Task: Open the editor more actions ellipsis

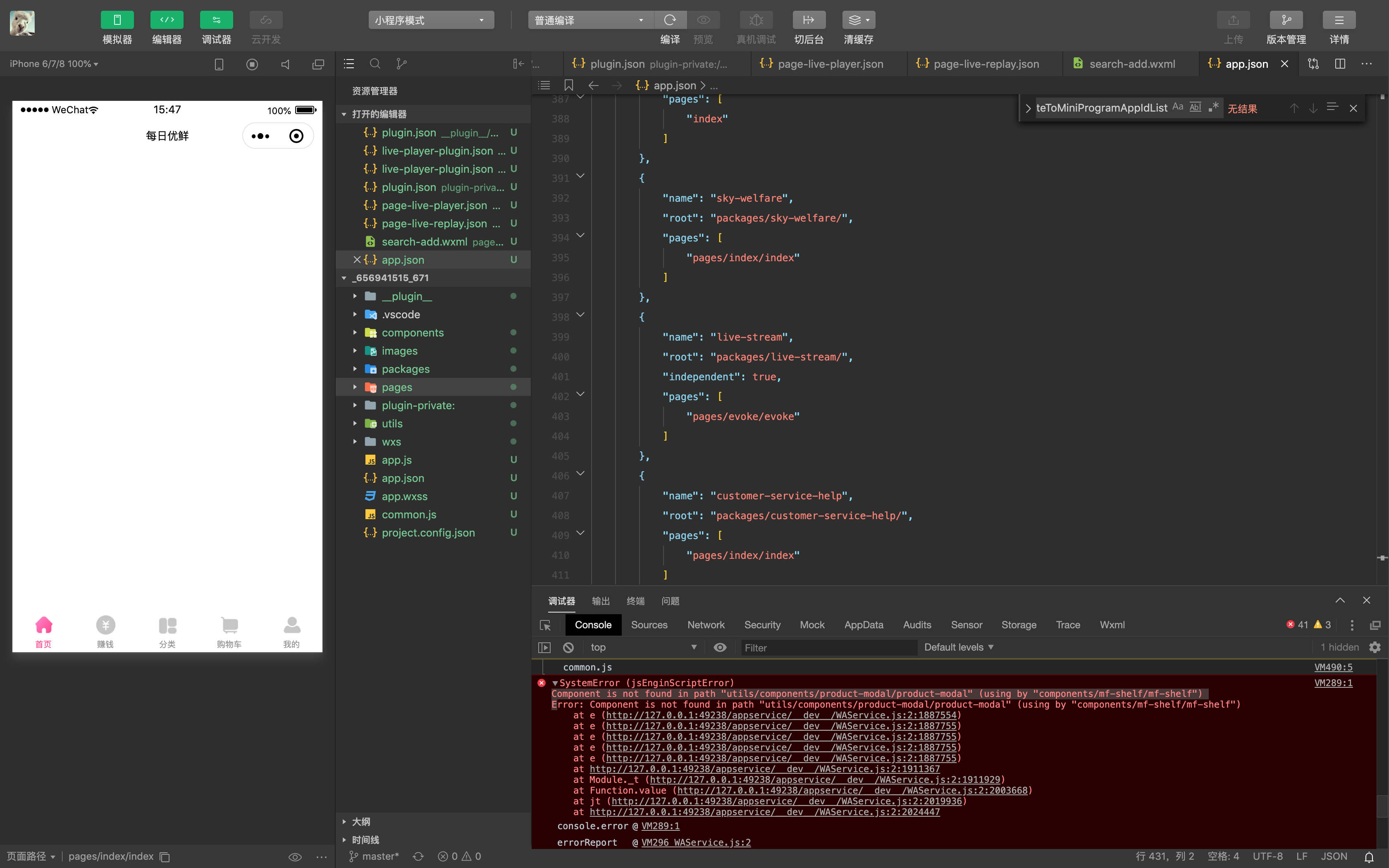Action: [1367, 64]
